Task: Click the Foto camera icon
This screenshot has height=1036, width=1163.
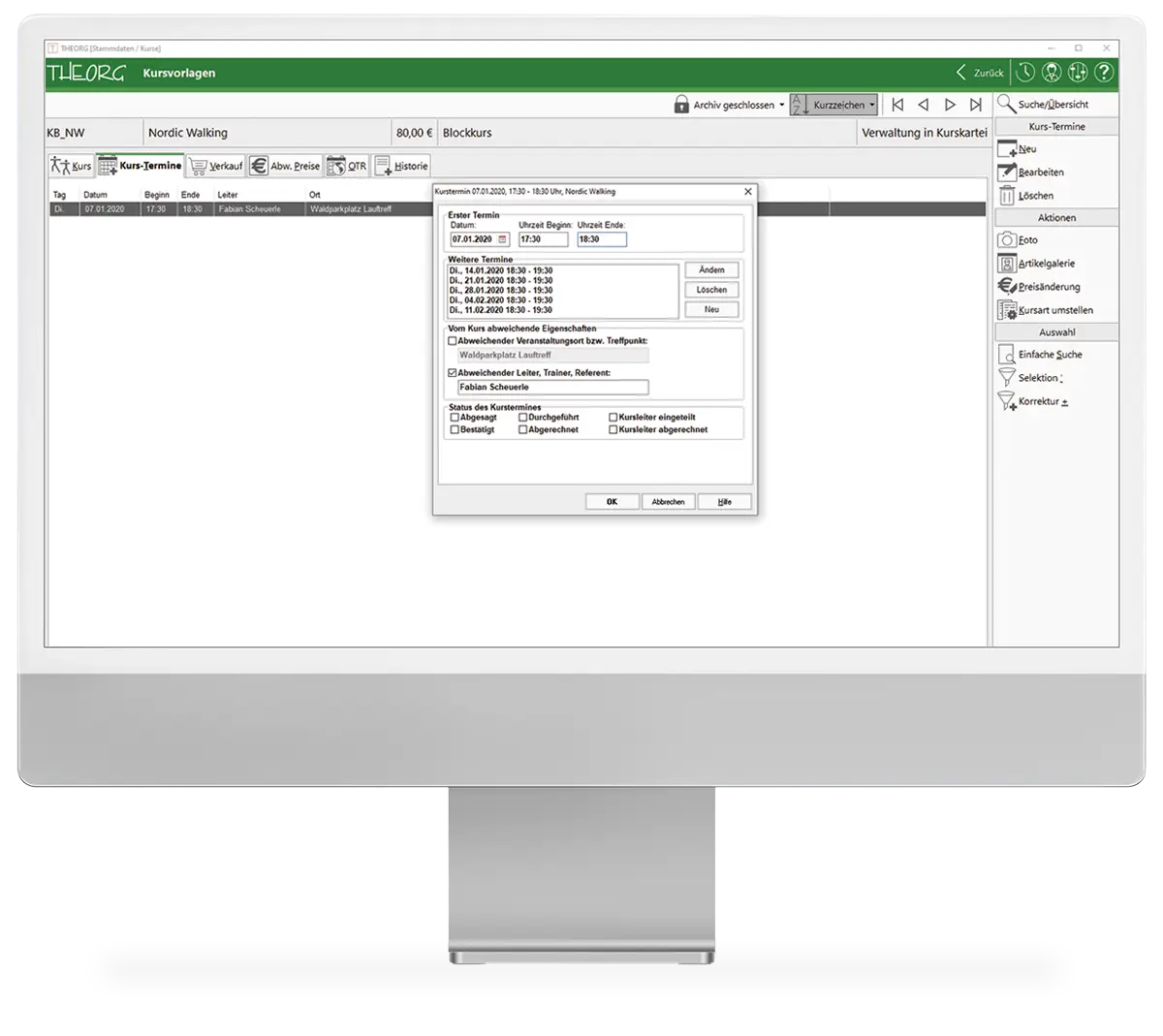Action: [1007, 239]
